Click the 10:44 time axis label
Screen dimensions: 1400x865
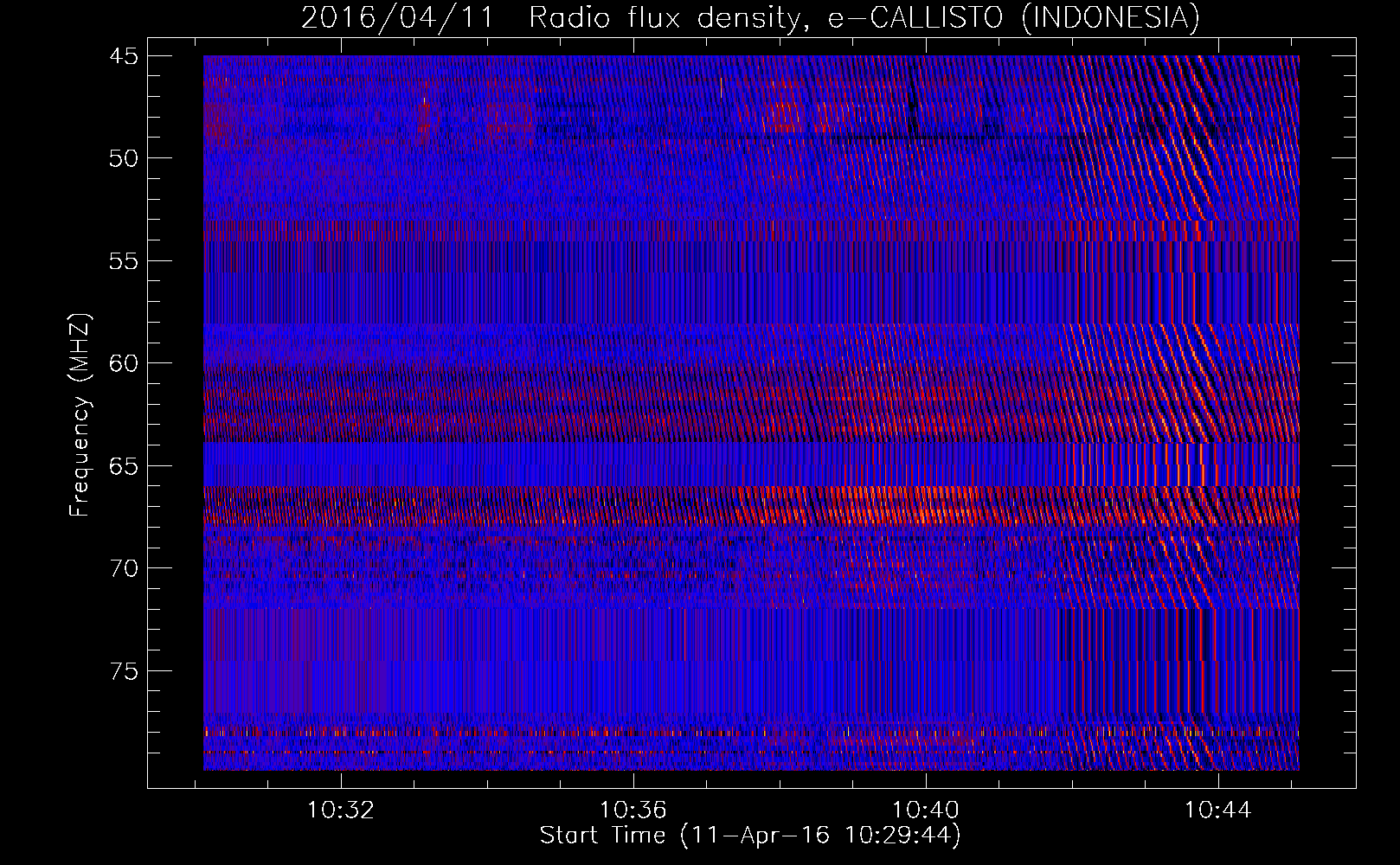[1218, 811]
